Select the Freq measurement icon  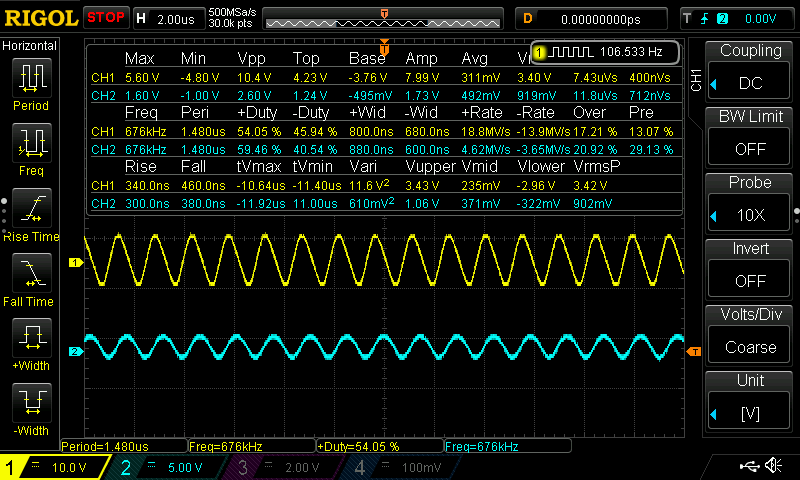(32, 143)
